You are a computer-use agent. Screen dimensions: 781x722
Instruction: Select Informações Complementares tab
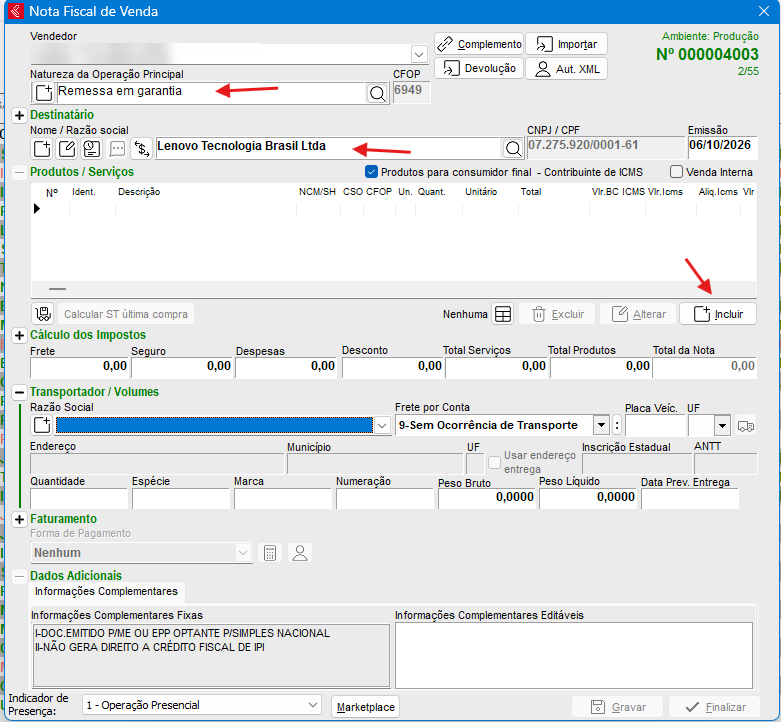(106, 591)
